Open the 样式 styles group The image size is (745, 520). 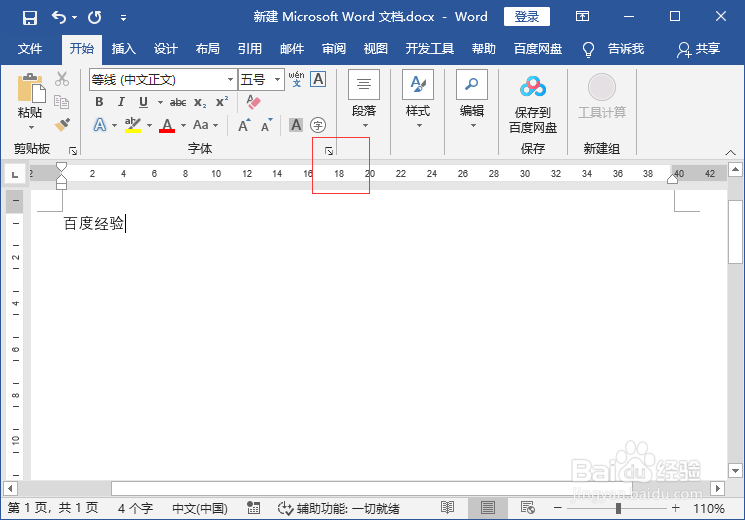pos(418,100)
